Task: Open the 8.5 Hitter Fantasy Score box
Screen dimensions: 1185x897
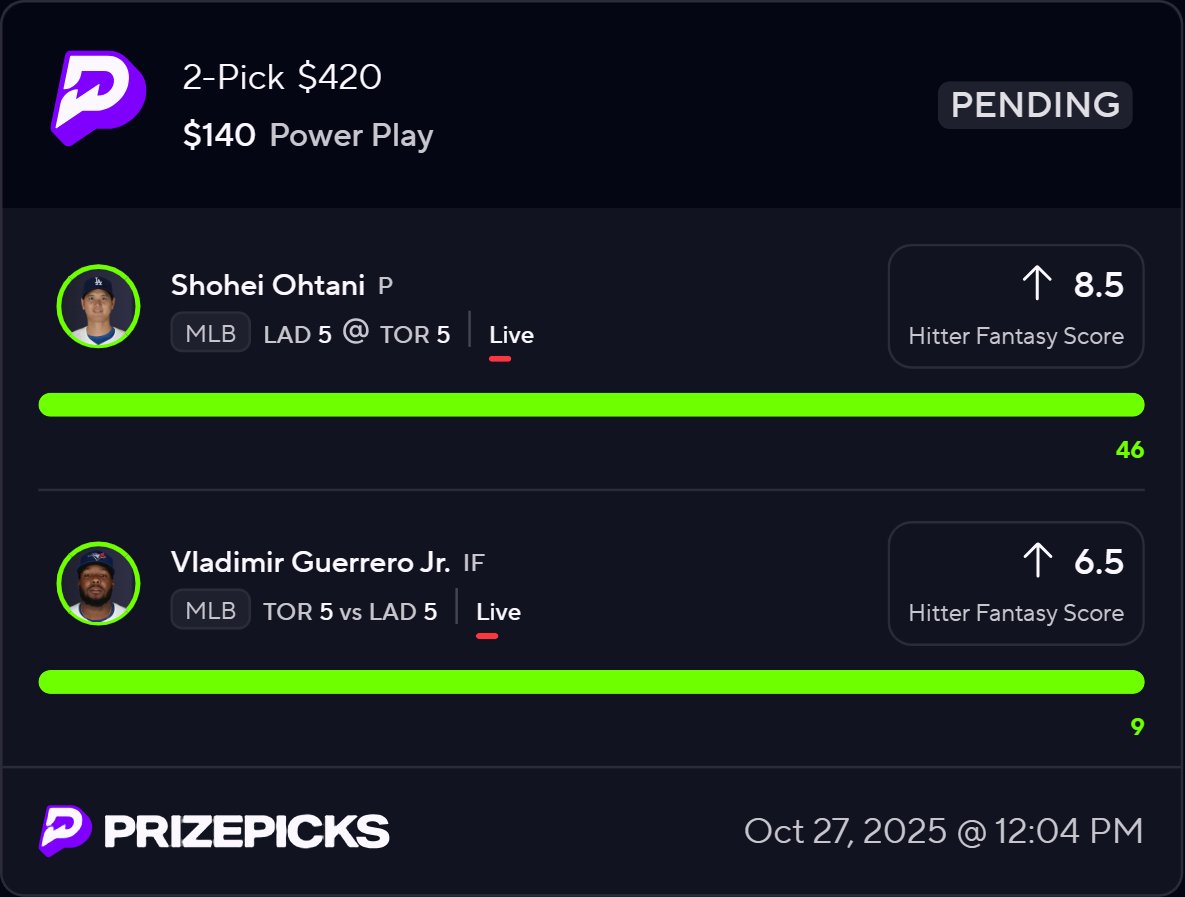Action: tap(1015, 306)
